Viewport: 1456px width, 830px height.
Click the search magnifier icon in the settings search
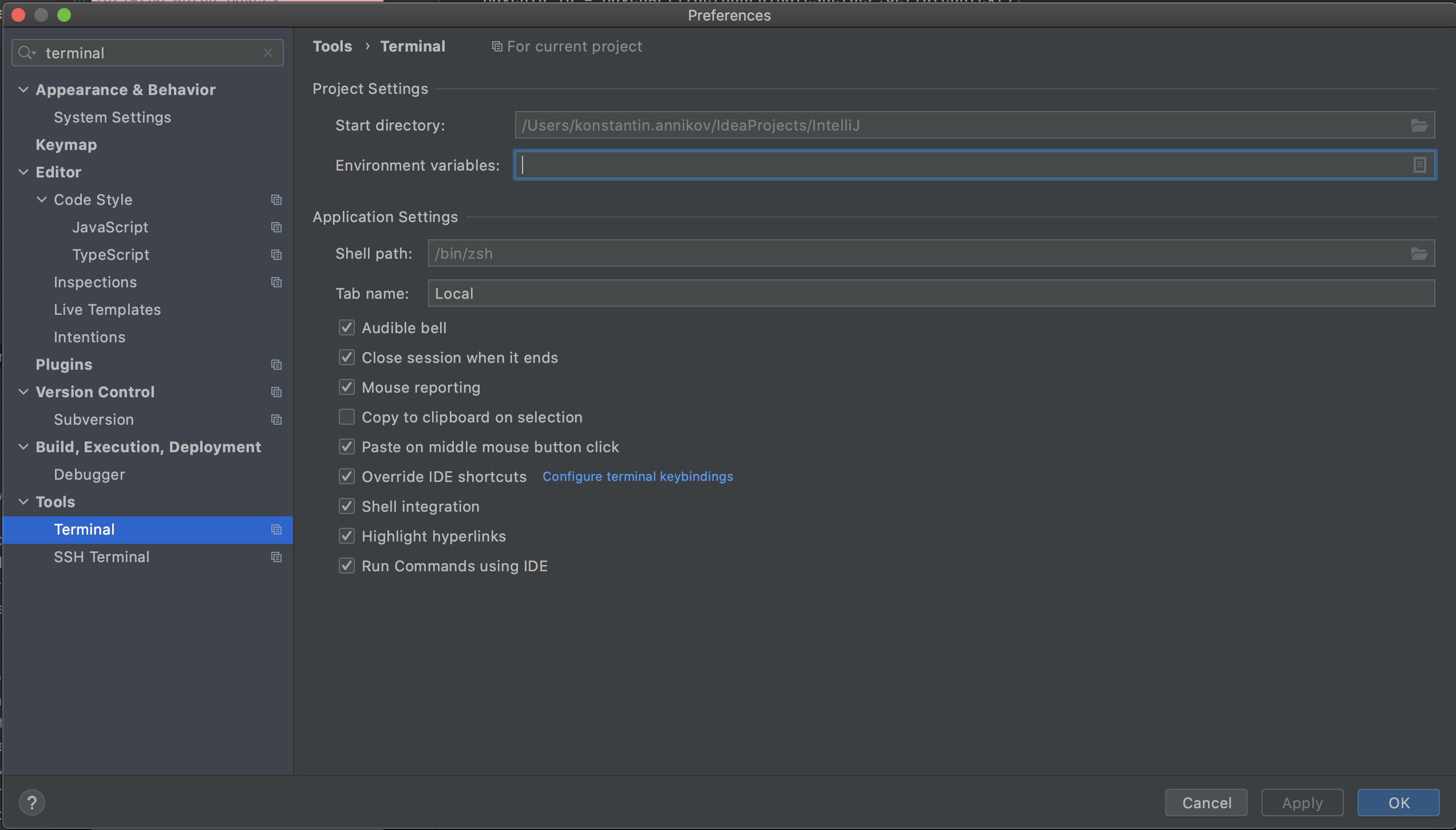pyautogui.click(x=26, y=53)
